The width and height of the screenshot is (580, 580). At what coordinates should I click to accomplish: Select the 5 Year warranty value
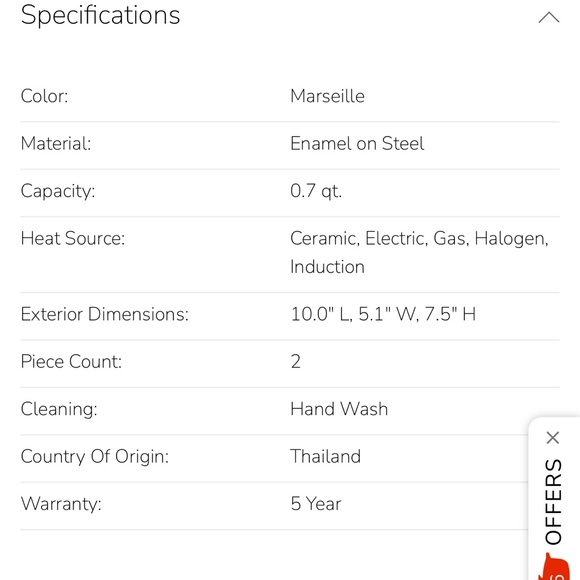coord(316,503)
